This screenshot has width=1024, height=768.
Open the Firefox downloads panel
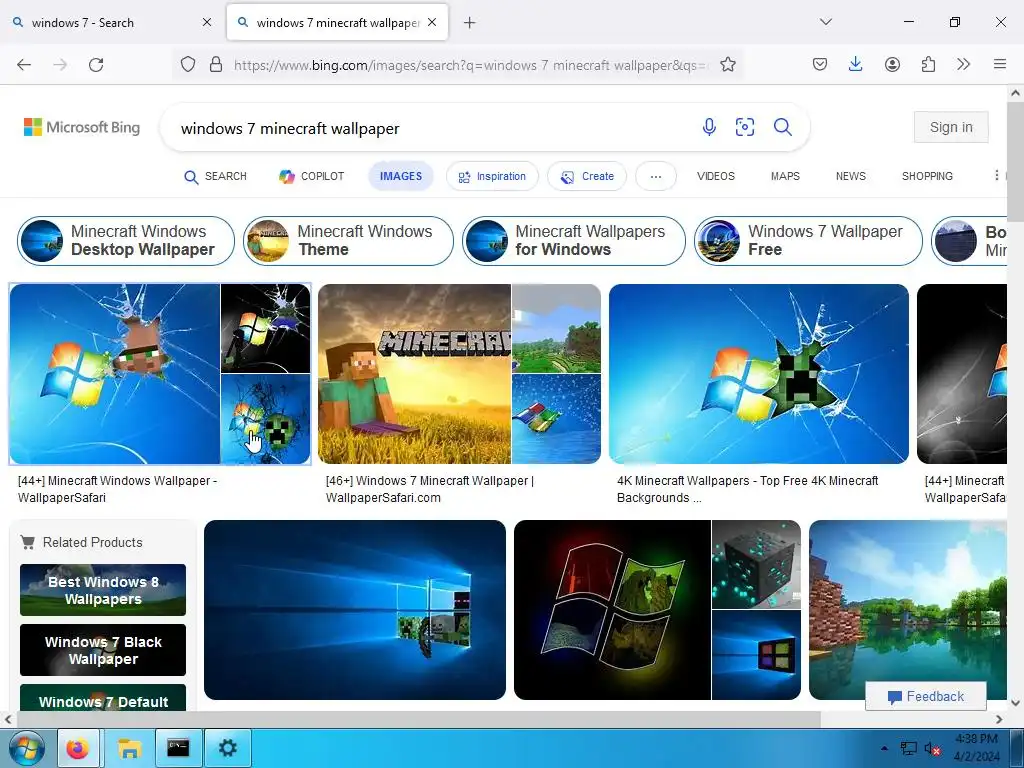[856, 64]
